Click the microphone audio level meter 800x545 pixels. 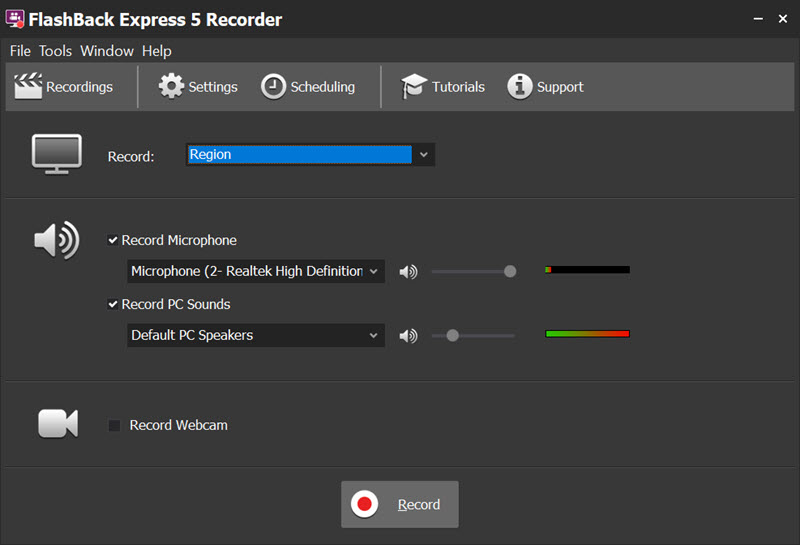(x=587, y=269)
